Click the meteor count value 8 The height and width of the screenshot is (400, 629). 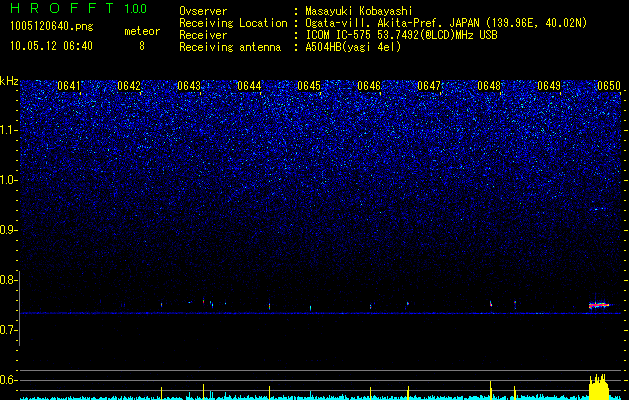pos(142,46)
